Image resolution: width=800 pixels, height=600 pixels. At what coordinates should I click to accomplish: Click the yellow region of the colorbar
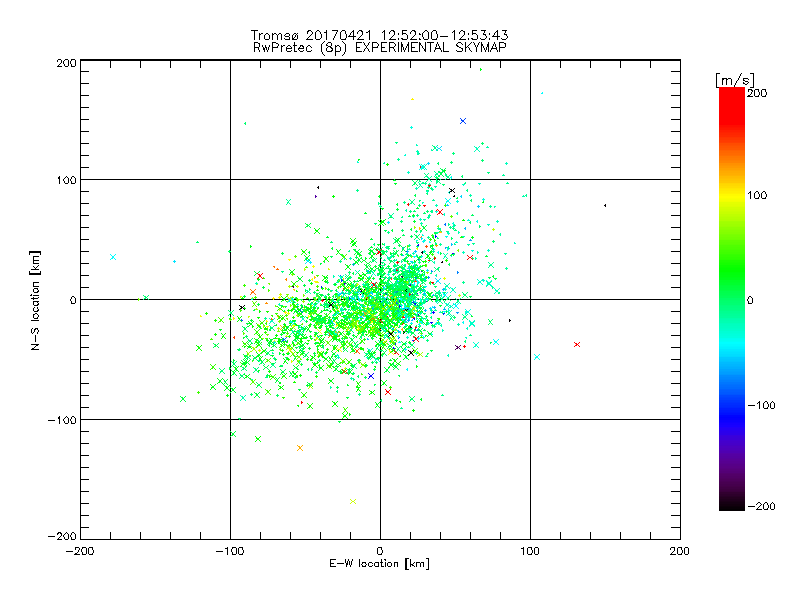click(x=732, y=195)
